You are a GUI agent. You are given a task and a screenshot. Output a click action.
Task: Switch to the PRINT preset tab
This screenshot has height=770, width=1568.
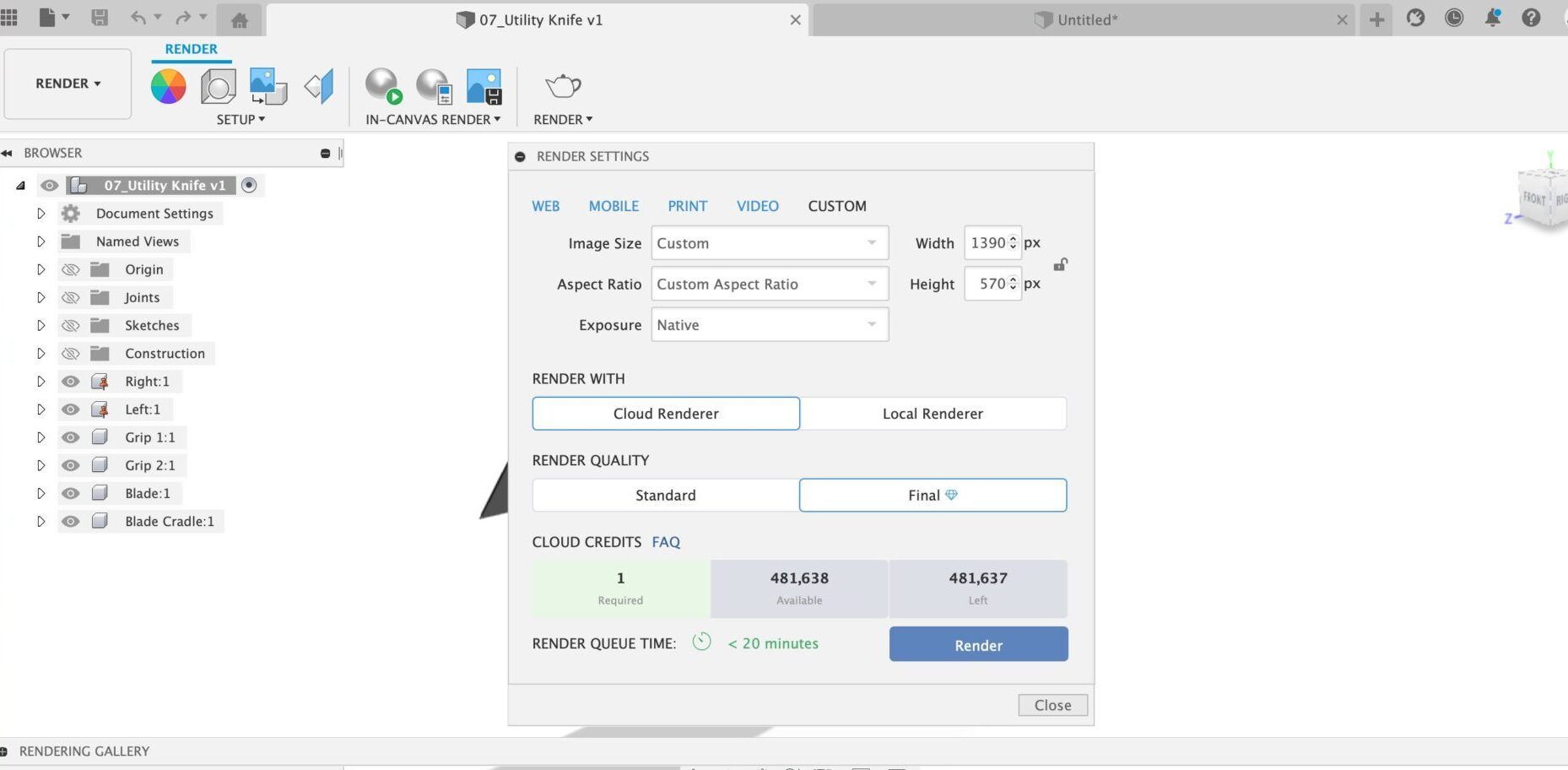(688, 206)
